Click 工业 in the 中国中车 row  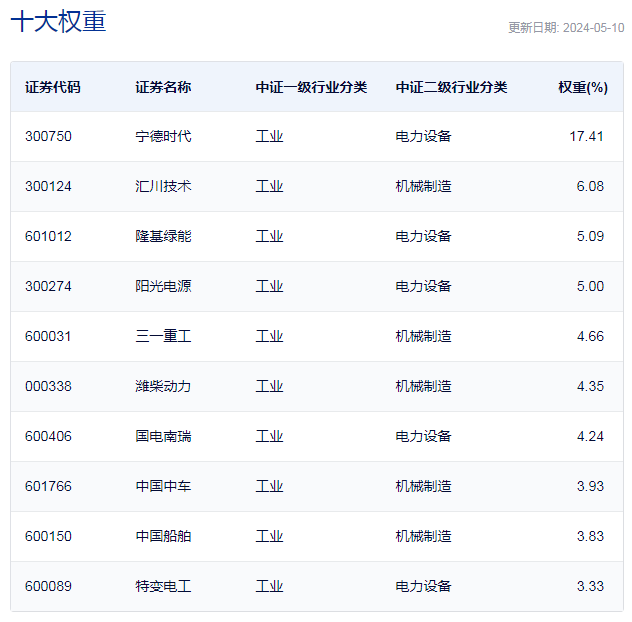(269, 486)
